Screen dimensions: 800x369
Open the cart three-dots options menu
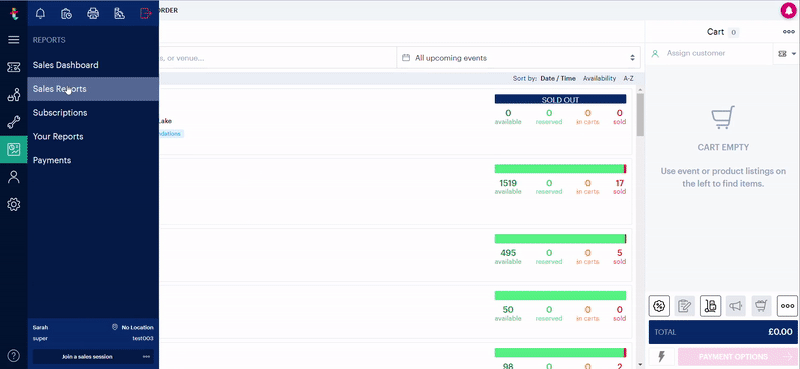click(x=789, y=32)
